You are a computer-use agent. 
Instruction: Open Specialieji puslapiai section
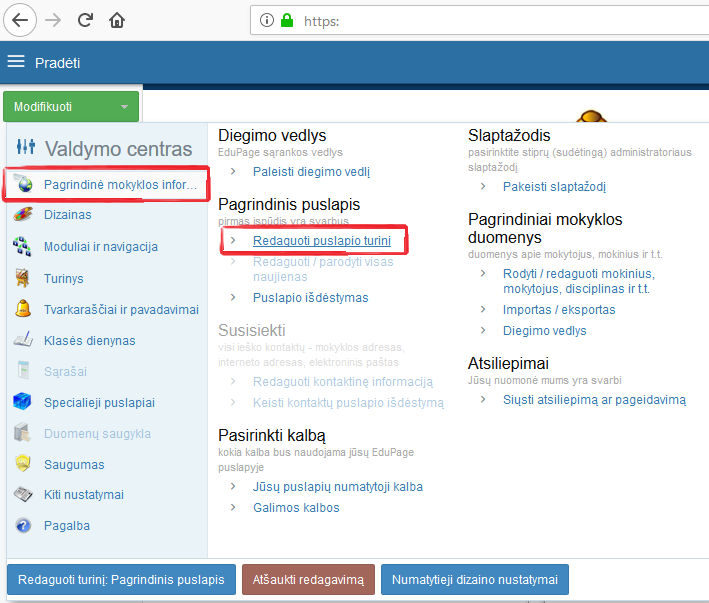99,402
